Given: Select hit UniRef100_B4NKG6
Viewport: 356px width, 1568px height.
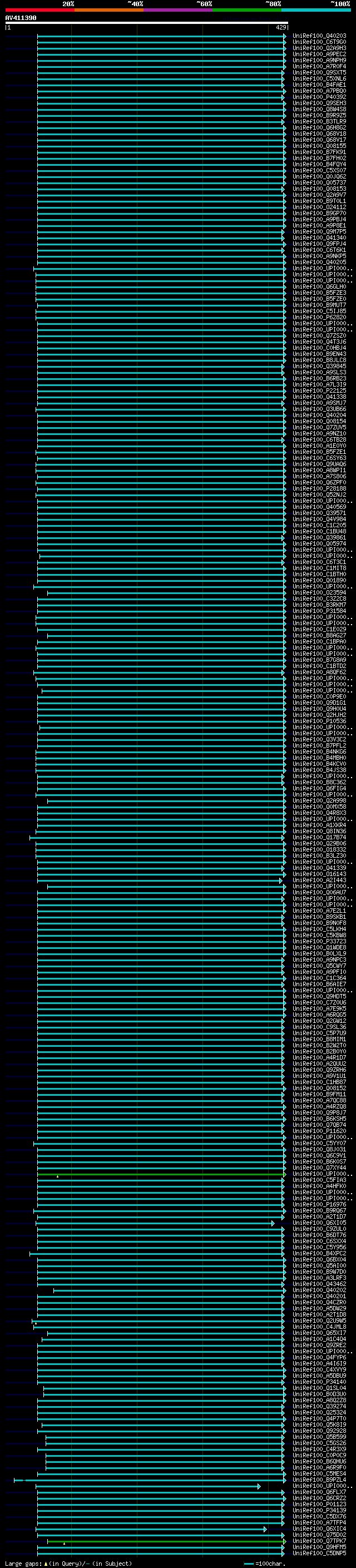Looking at the screenshot, I should click(319, 752).
